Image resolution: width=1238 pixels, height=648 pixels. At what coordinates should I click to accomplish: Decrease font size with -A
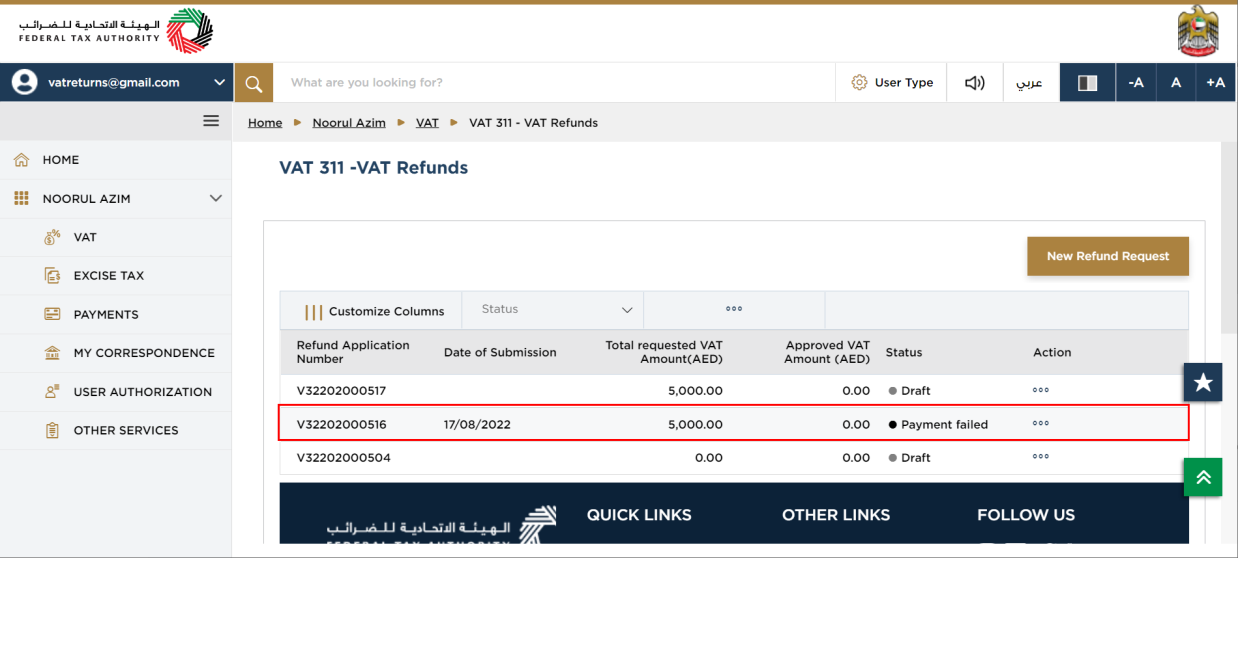coord(1136,83)
